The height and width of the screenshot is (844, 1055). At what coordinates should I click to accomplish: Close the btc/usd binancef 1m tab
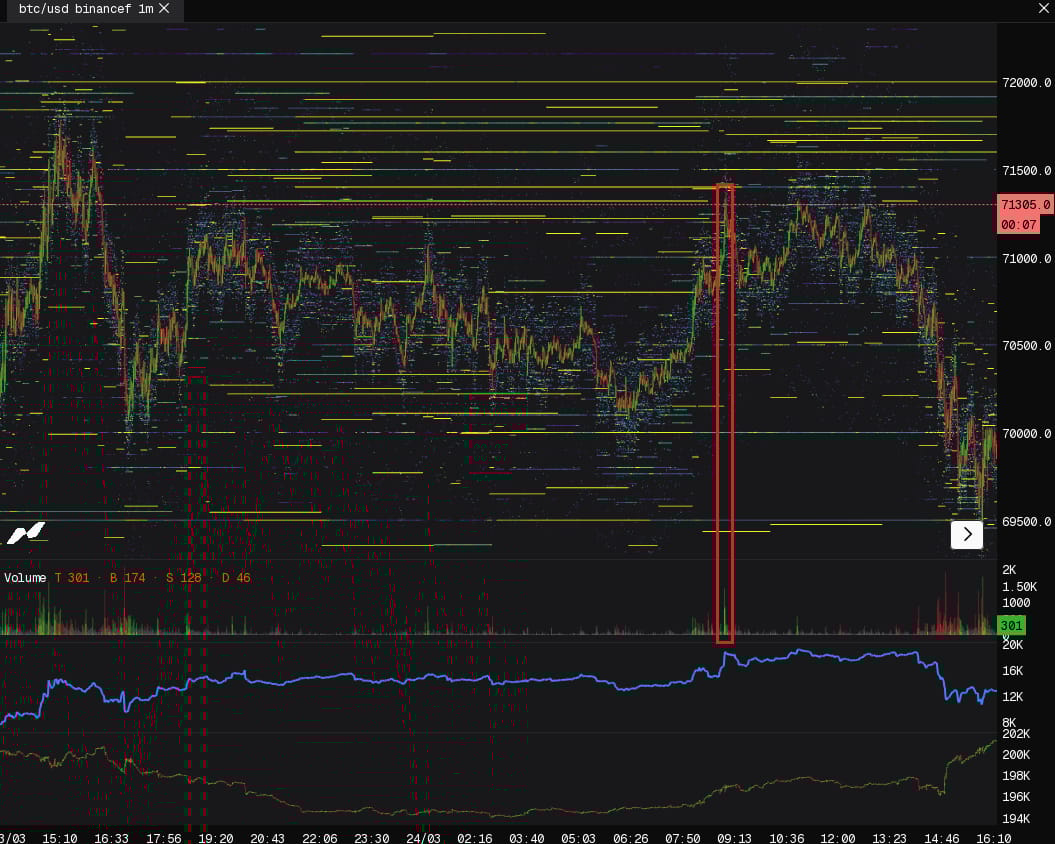click(164, 9)
